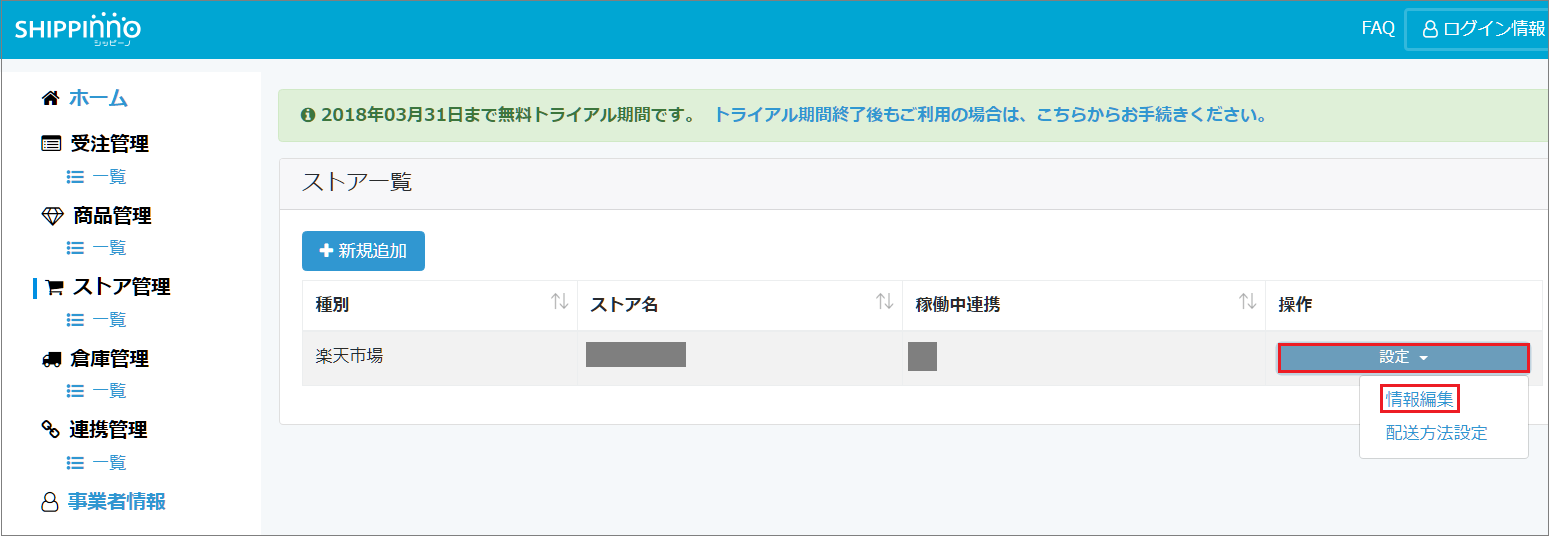Click the ストア一覧 panel heading

click(357, 182)
